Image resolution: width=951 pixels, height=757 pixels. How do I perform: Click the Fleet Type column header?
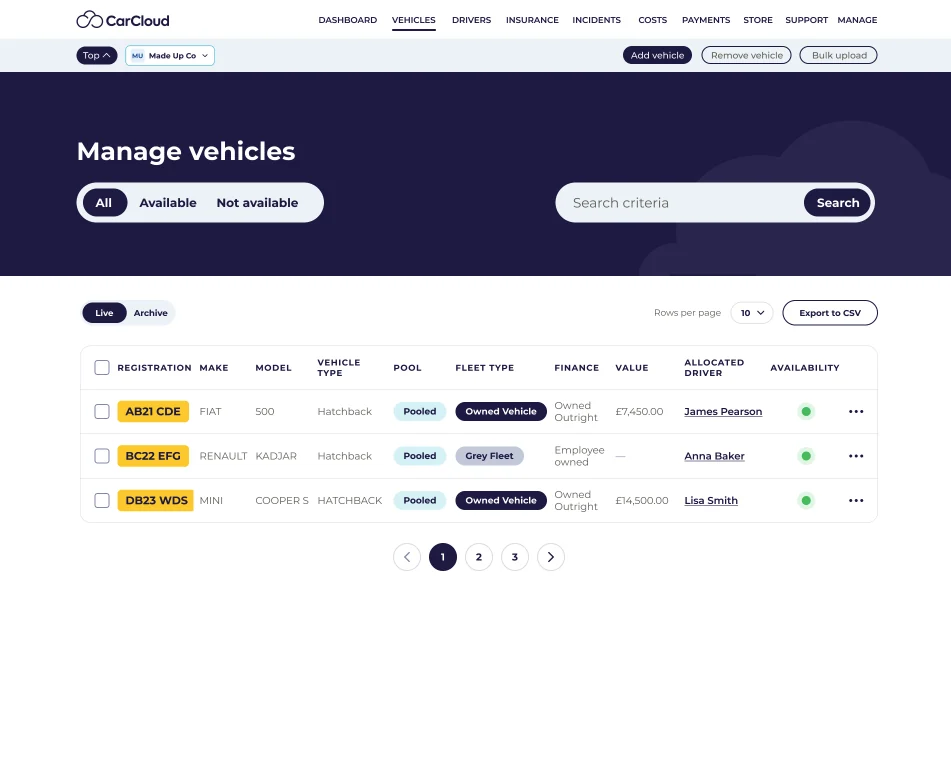tap(485, 368)
